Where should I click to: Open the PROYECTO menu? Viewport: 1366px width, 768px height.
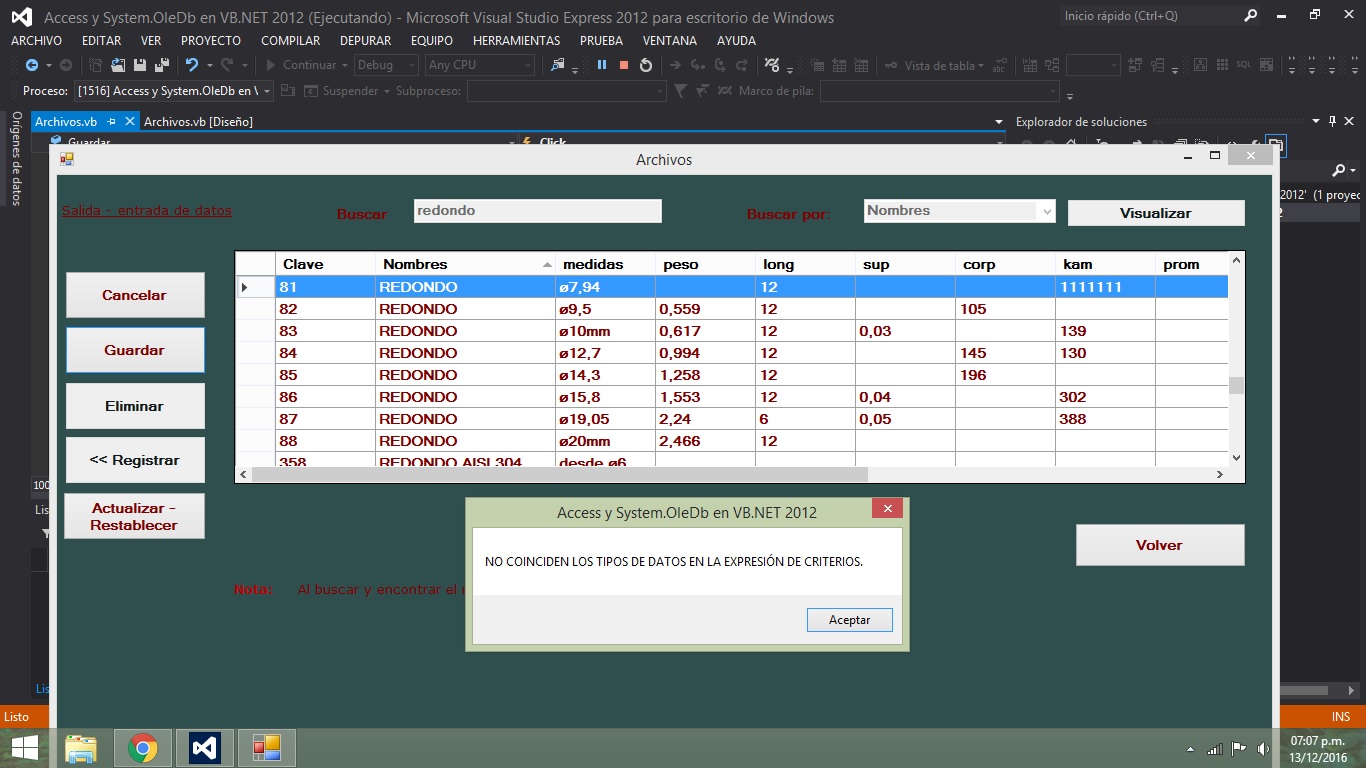[x=211, y=41]
